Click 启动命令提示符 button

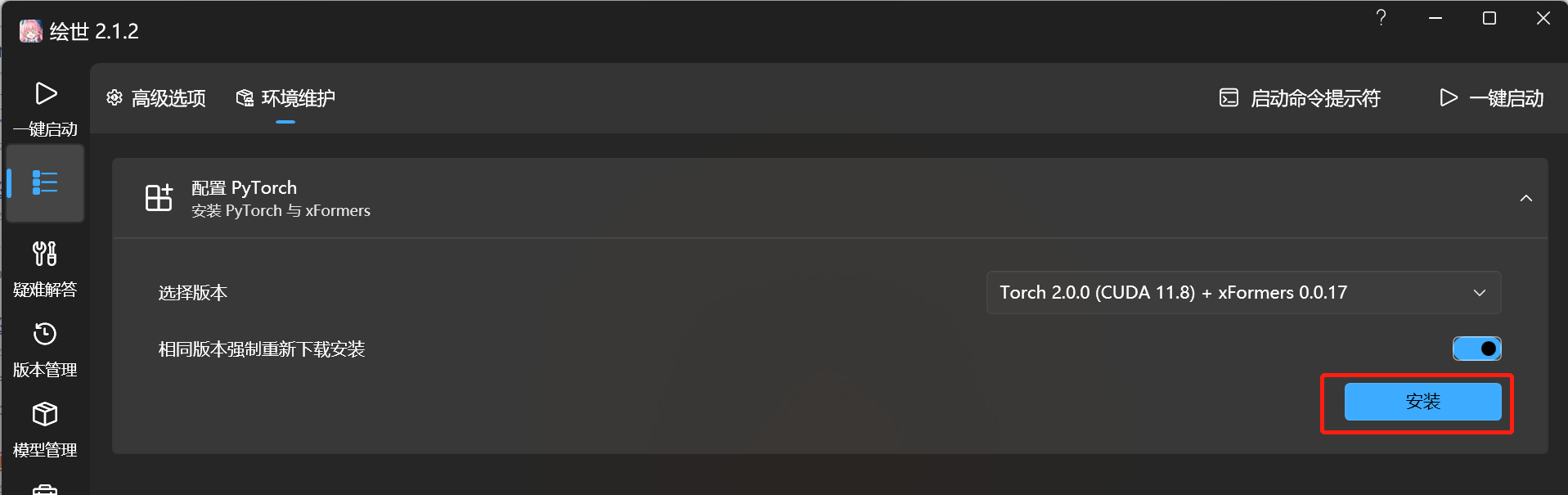click(1300, 99)
